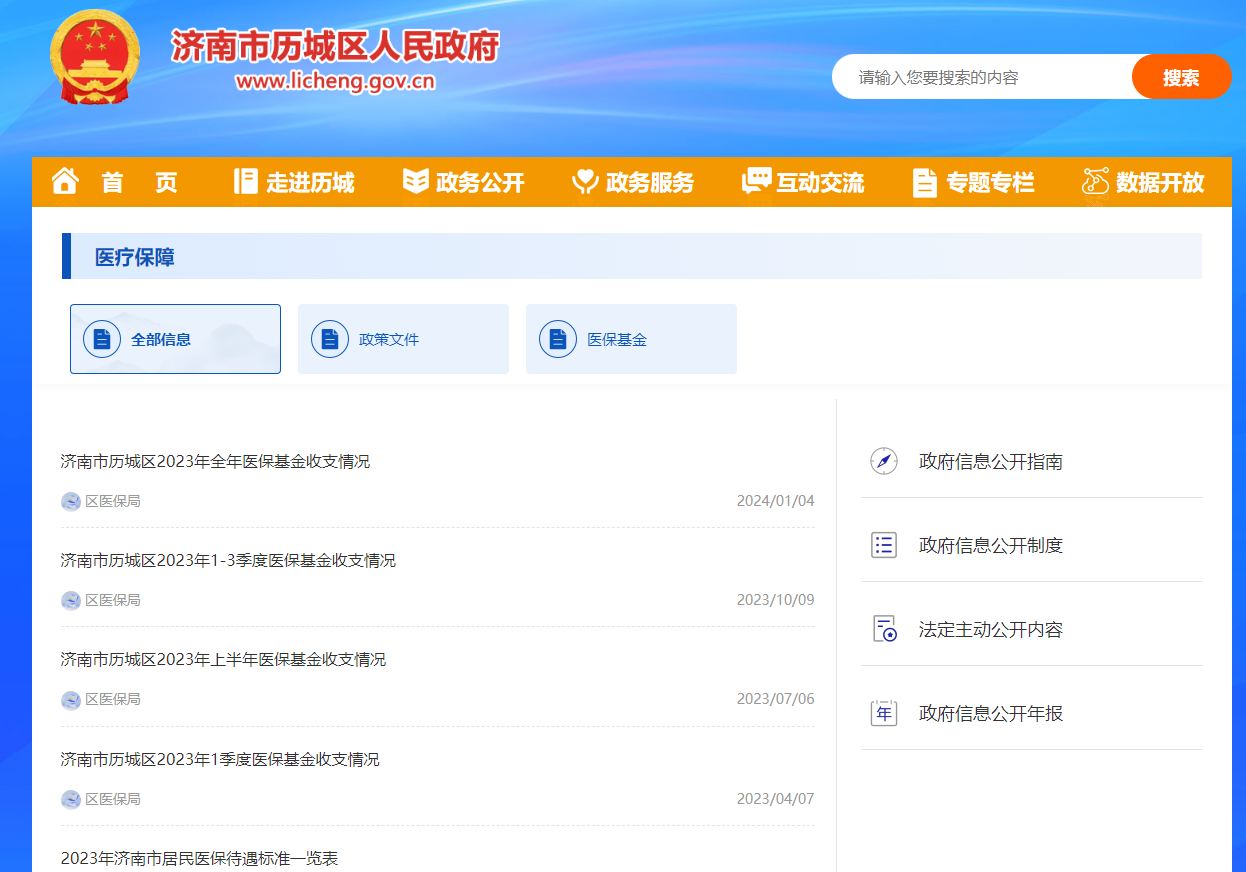Open 法定主动公开内容 link
Viewport: 1246px width, 872px height.
tap(991, 629)
